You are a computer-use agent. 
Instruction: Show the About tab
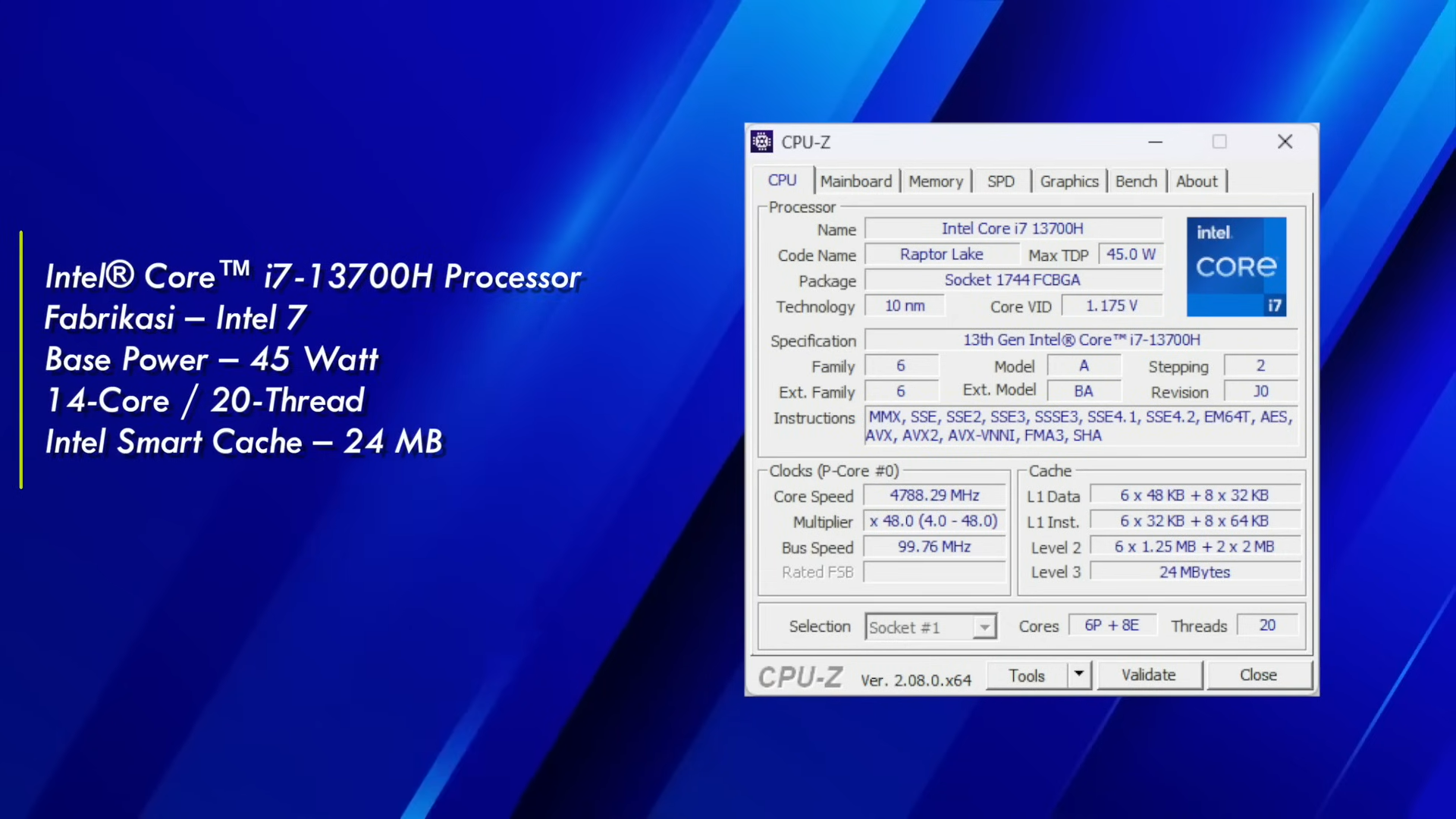(1197, 181)
